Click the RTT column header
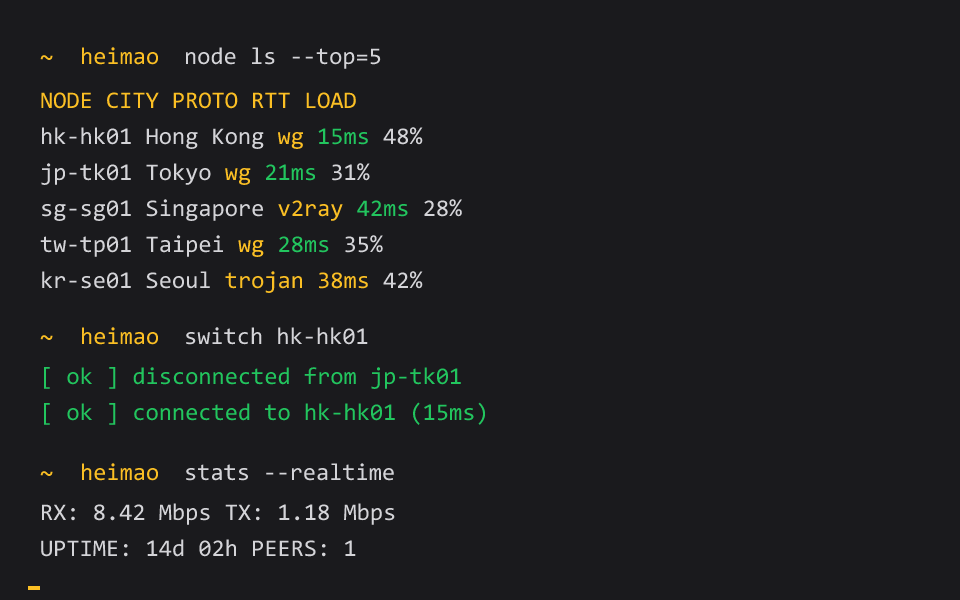 click(271, 100)
